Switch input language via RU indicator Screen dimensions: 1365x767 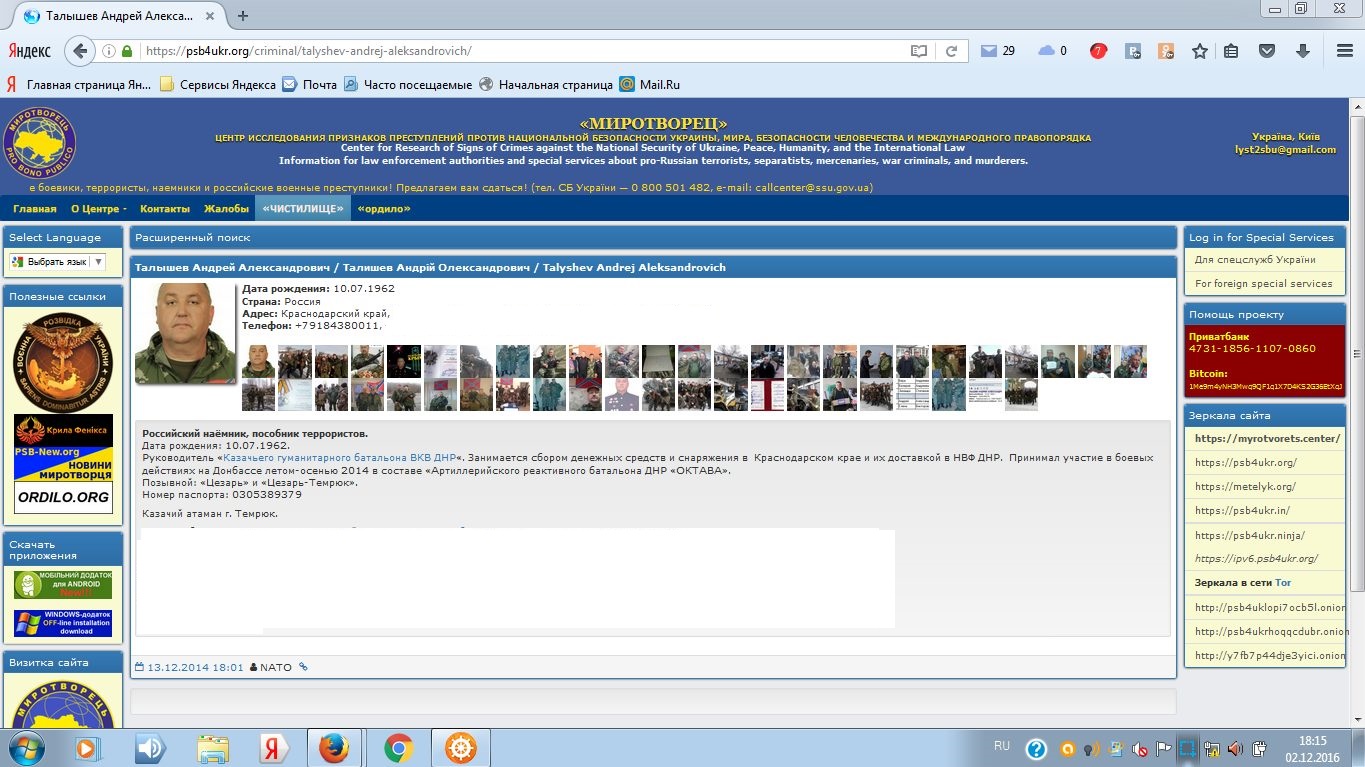tap(1002, 746)
